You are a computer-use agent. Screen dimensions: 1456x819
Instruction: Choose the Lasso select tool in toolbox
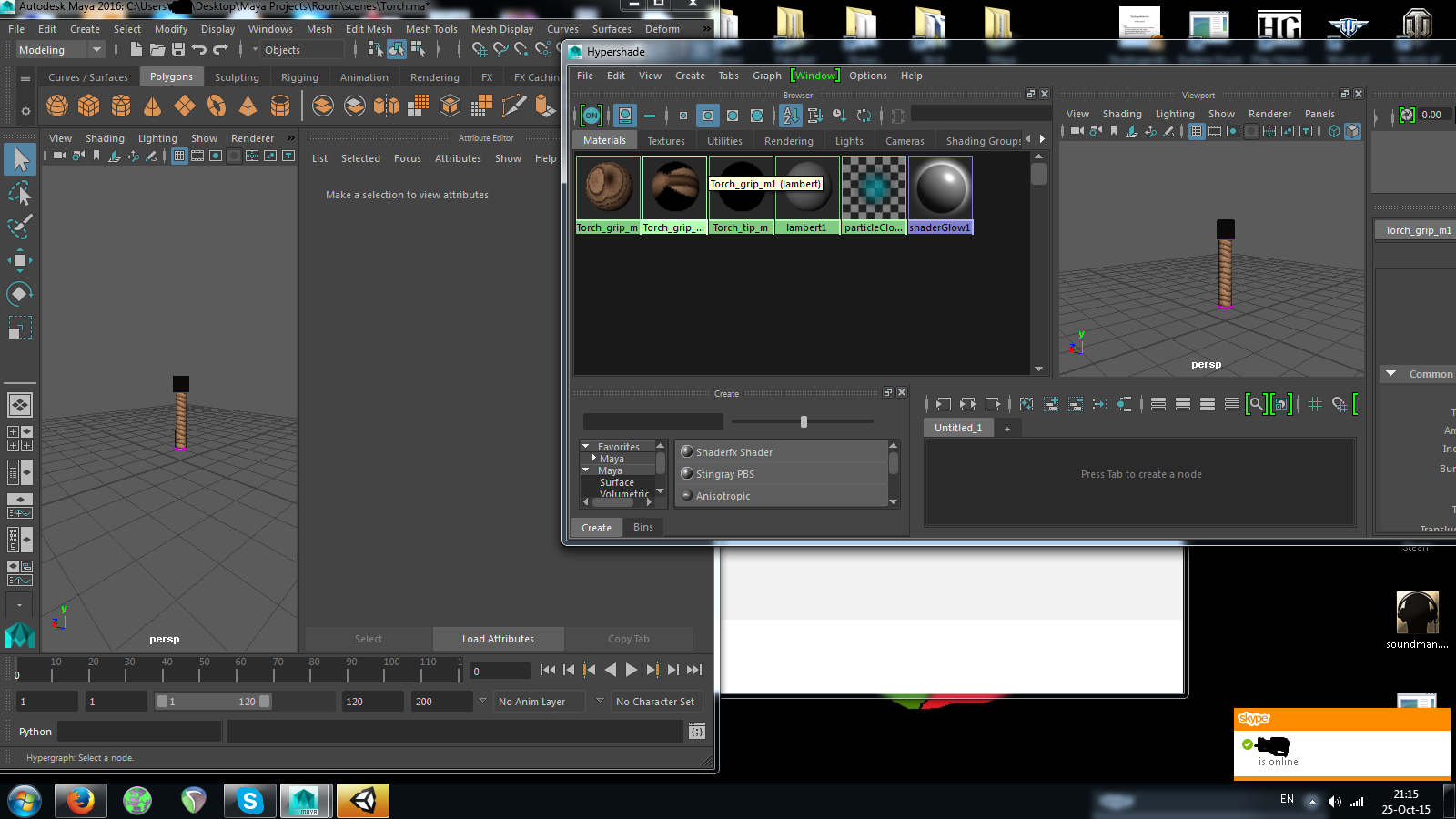pos(20,194)
